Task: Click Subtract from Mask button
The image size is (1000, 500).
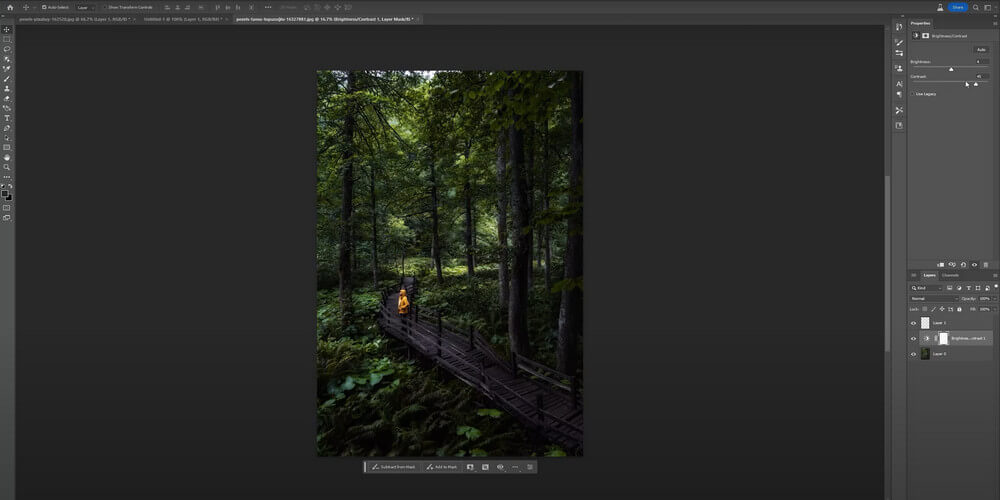Action: click(x=393, y=467)
